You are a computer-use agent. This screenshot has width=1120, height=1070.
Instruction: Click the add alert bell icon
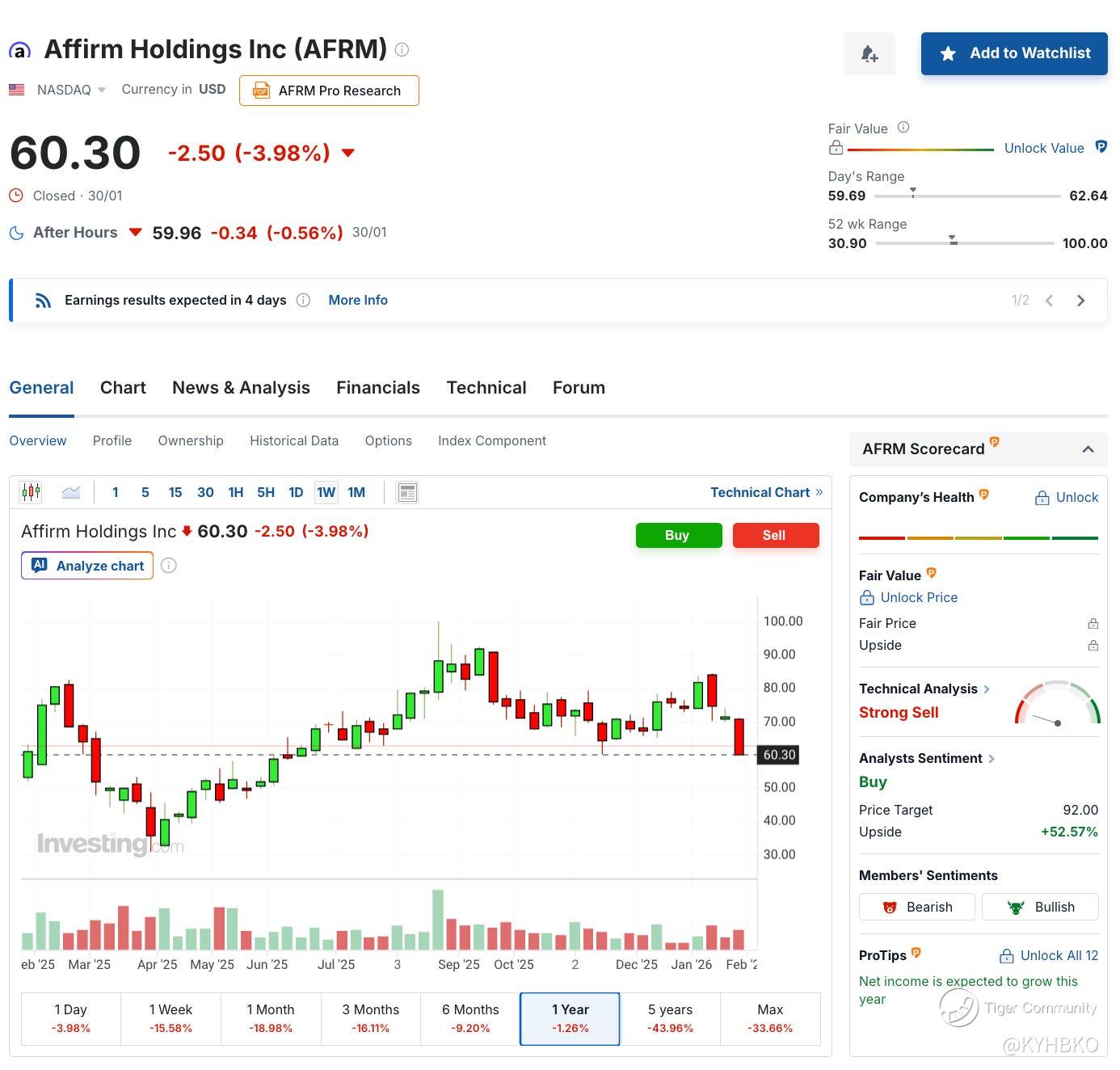pyautogui.click(x=869, y=53)
